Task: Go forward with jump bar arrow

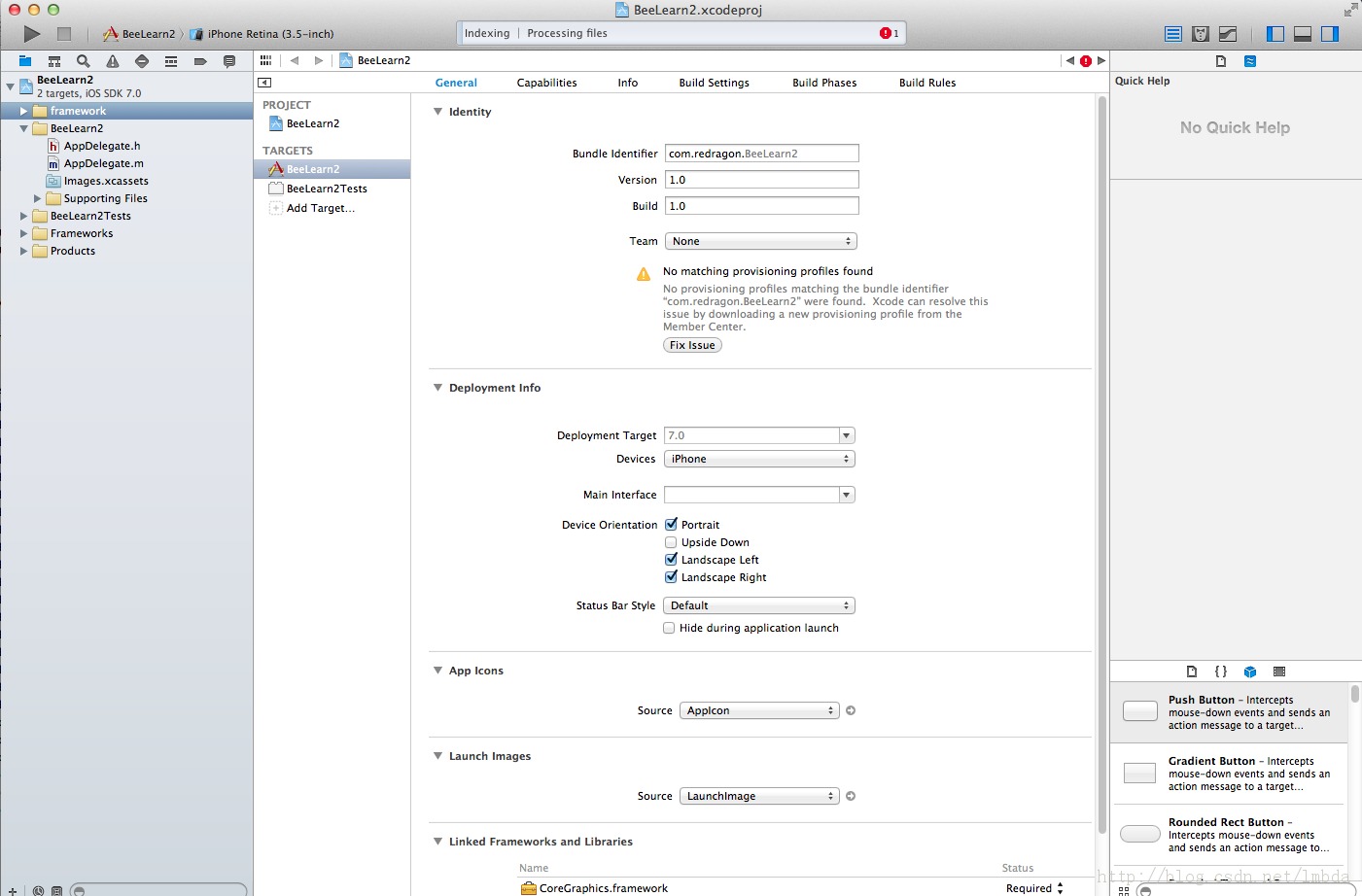Action: (x=318, y=60)
